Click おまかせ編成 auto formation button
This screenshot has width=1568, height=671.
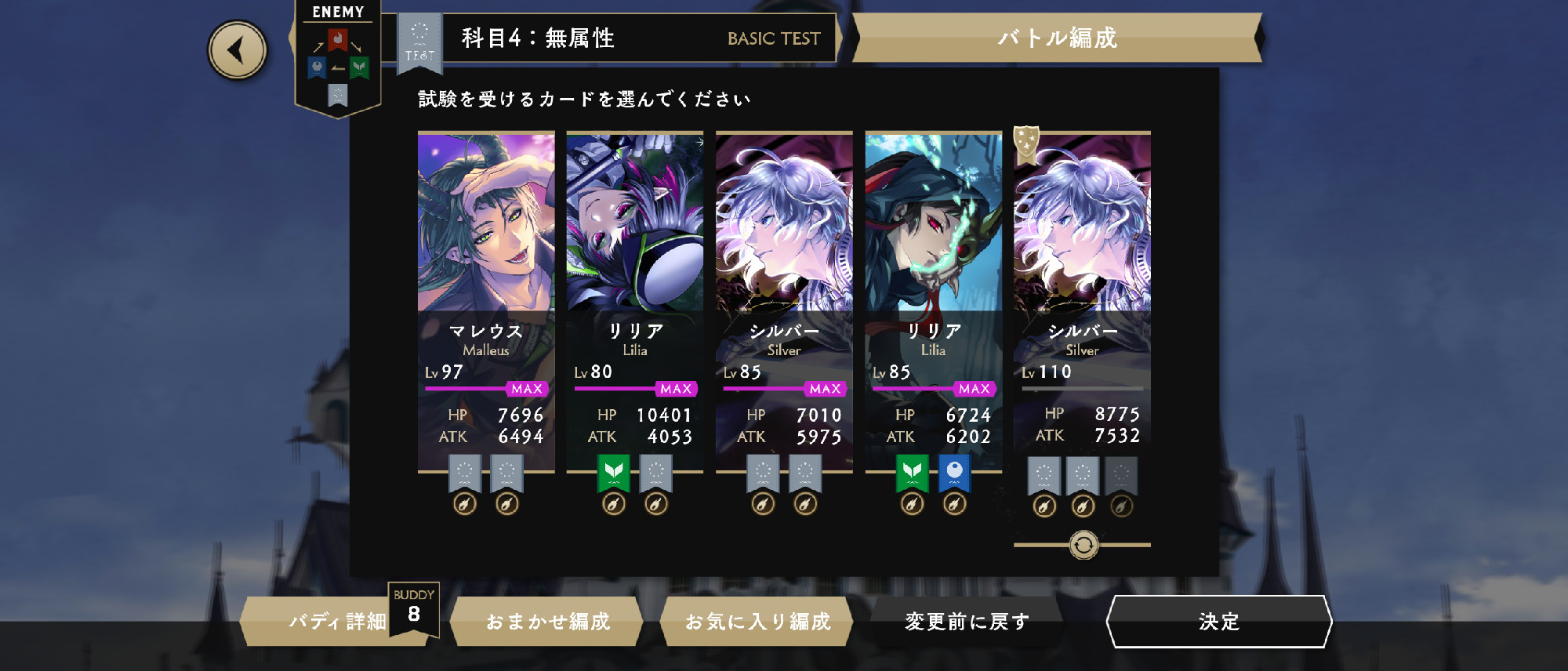pos(548,622)
